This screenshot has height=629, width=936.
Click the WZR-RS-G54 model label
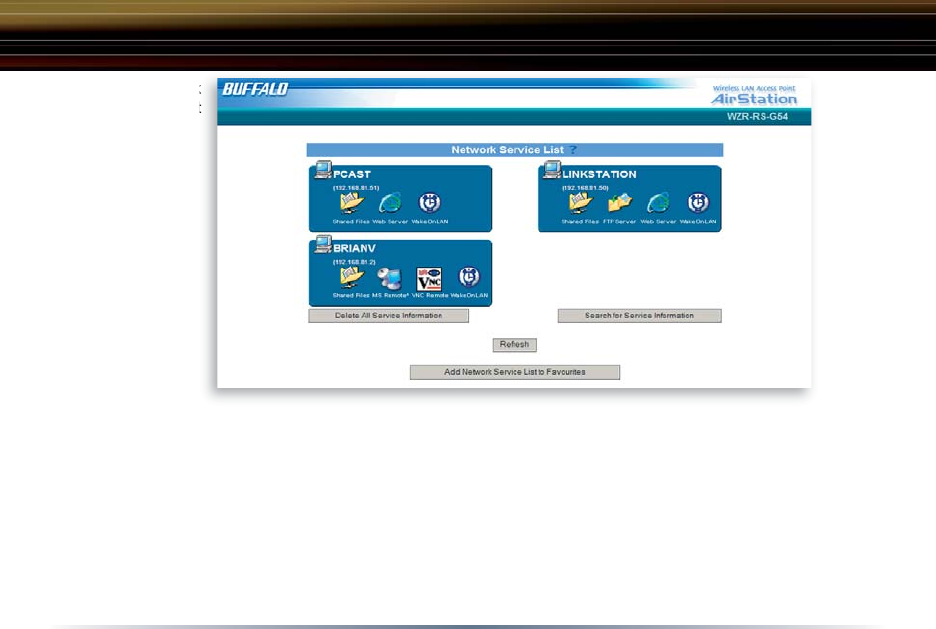coord(757,116)
